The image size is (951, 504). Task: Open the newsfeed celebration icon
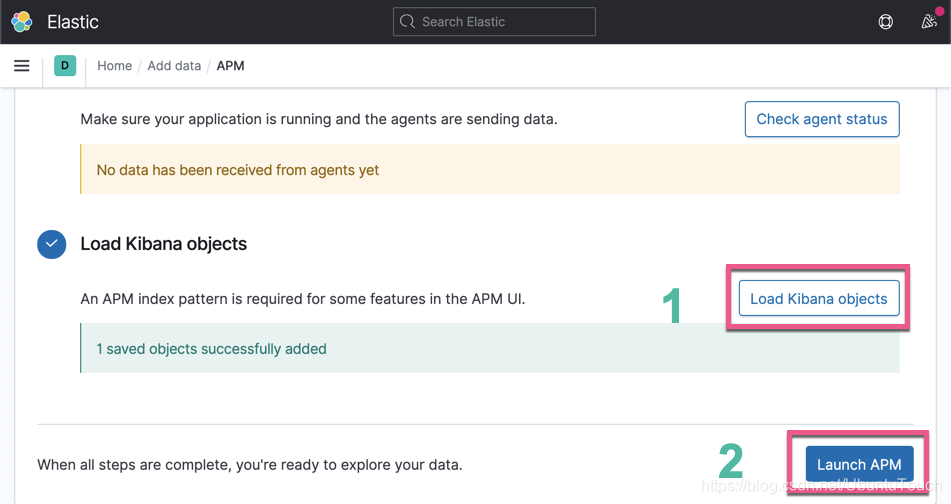(929, 21)
